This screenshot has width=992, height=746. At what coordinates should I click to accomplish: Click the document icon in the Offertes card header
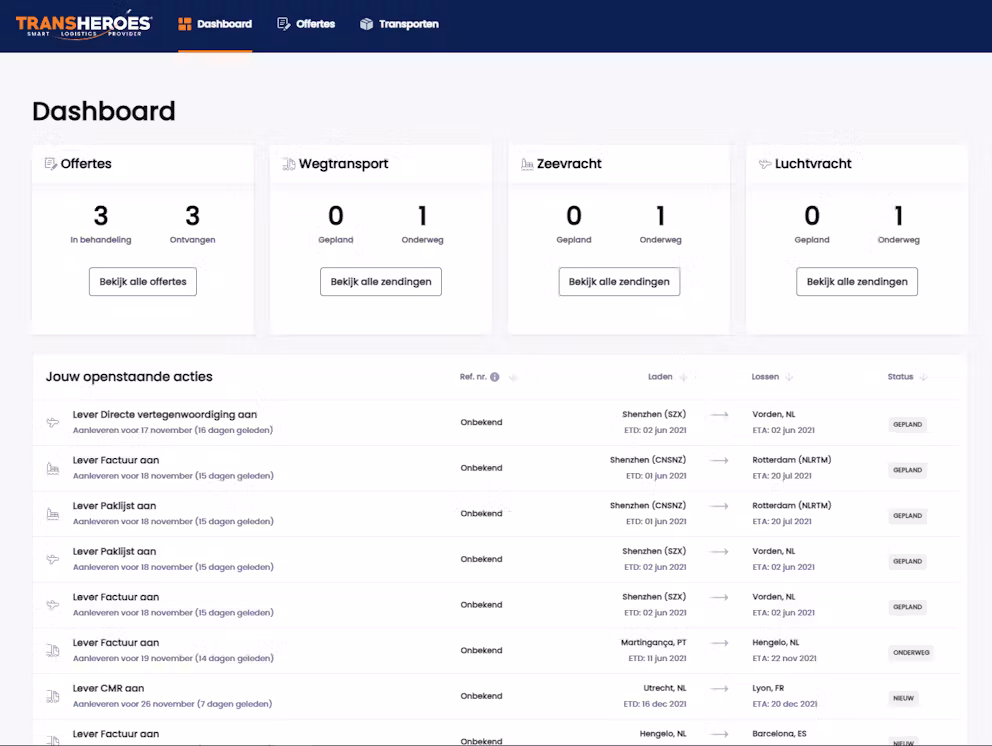pyautogui.click(x=51, y=163)
